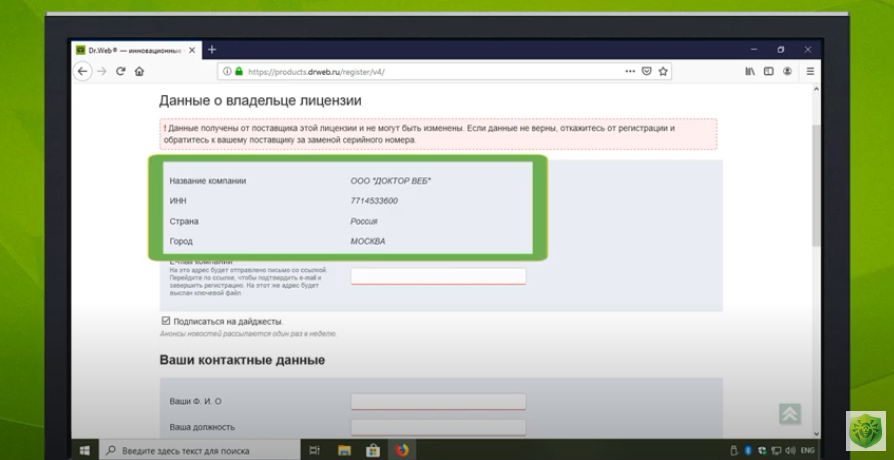Select the ИНН value 7714533600

click(x=374, y=201)
